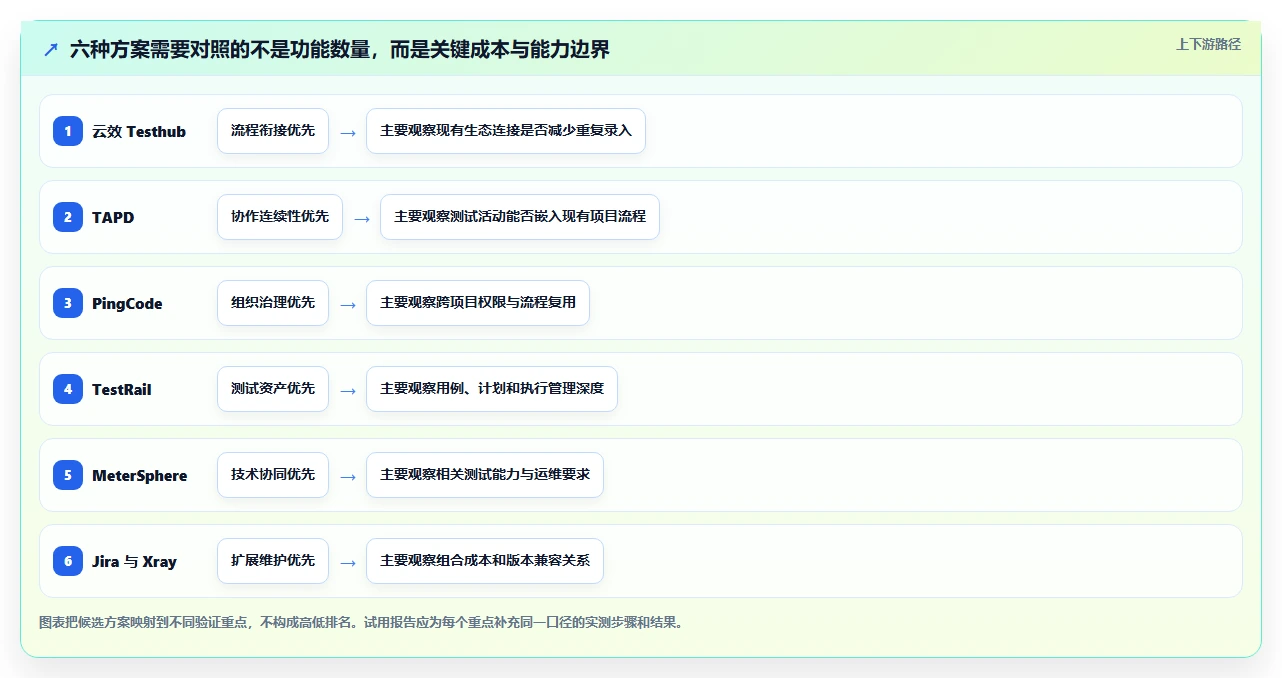Click the footnote starting 图表把候选方案映射到不同验证重点
The image size is (1282, 678).
pos(361,622)
